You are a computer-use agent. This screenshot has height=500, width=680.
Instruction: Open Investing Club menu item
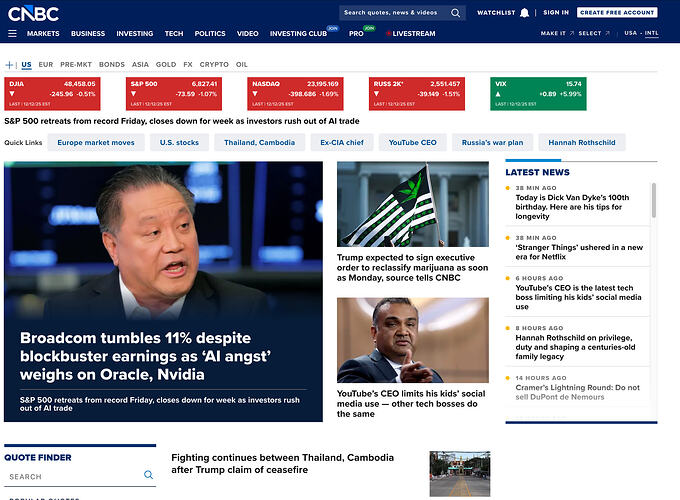(x=298, y=33)
